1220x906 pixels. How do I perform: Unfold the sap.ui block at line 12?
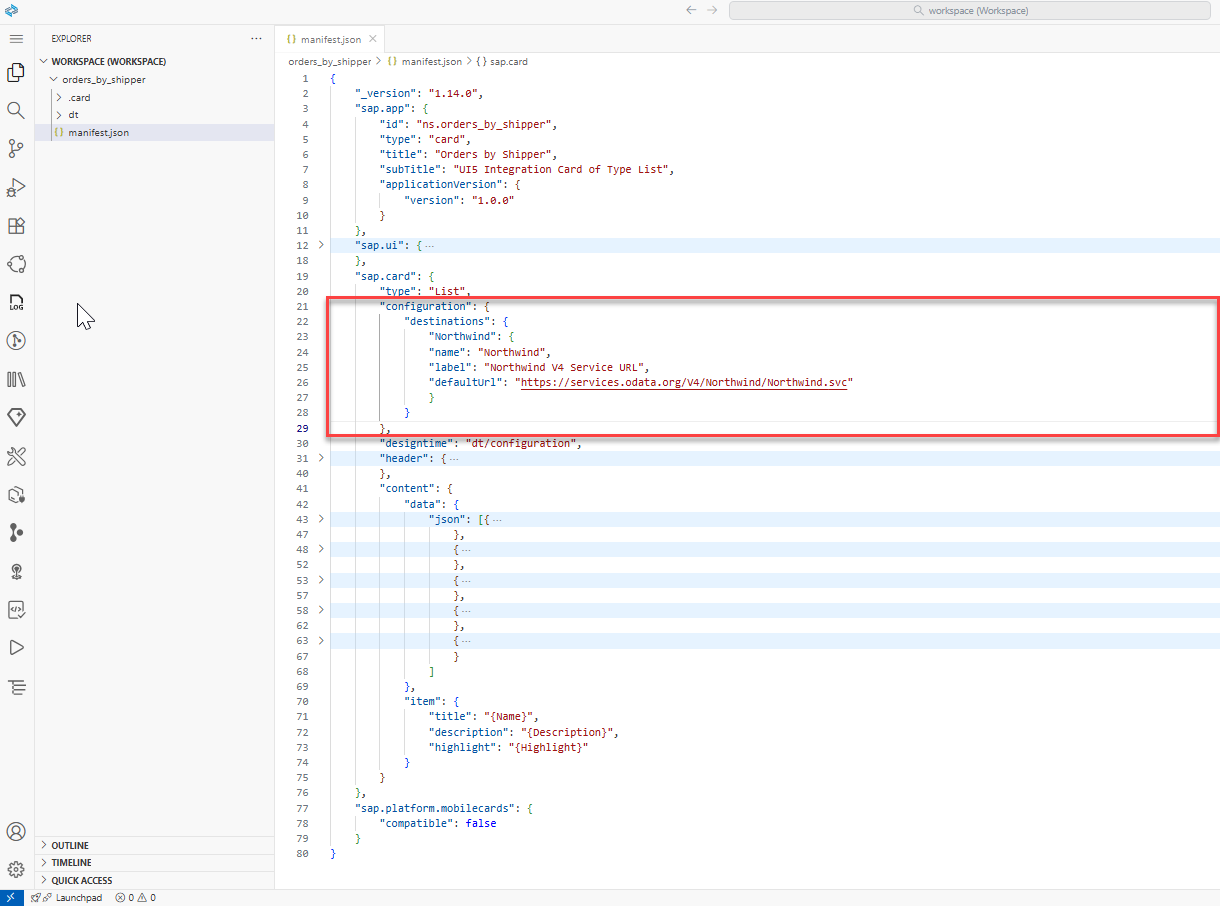[x=321, y=245]
